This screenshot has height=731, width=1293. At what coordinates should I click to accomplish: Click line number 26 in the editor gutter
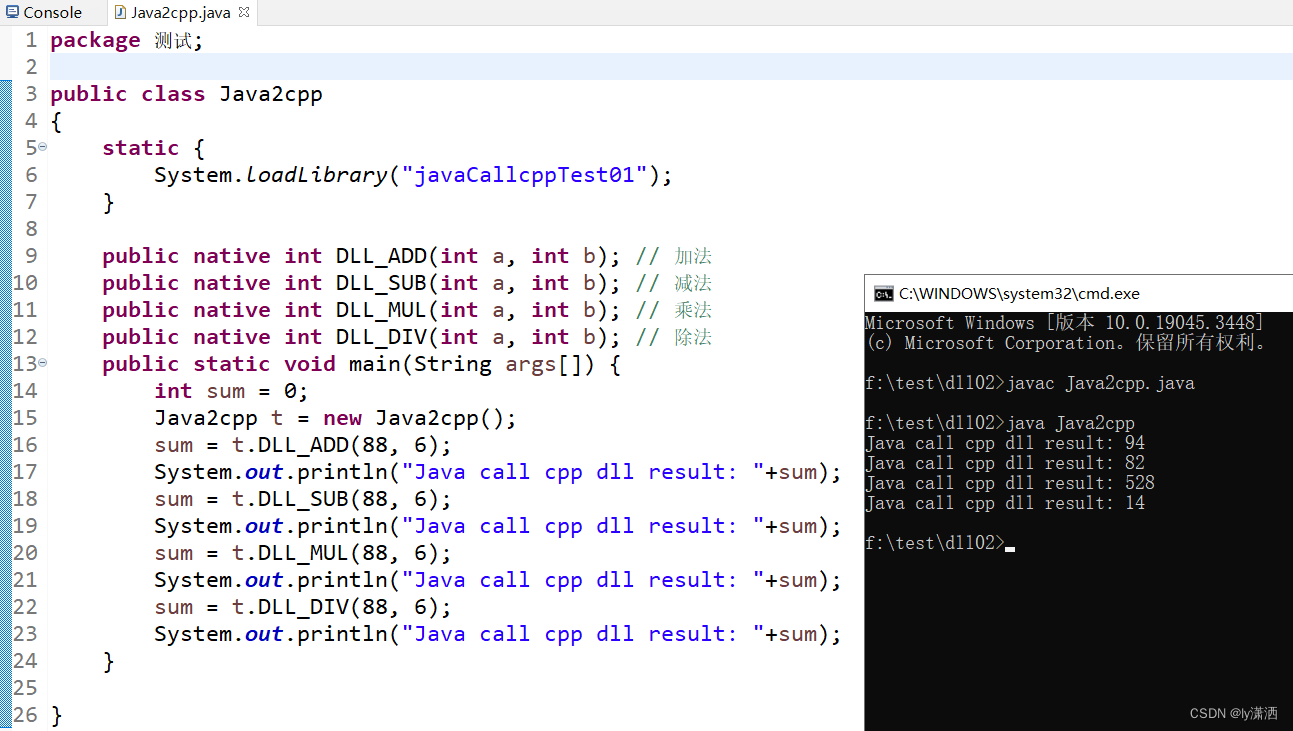pos(27,714)
